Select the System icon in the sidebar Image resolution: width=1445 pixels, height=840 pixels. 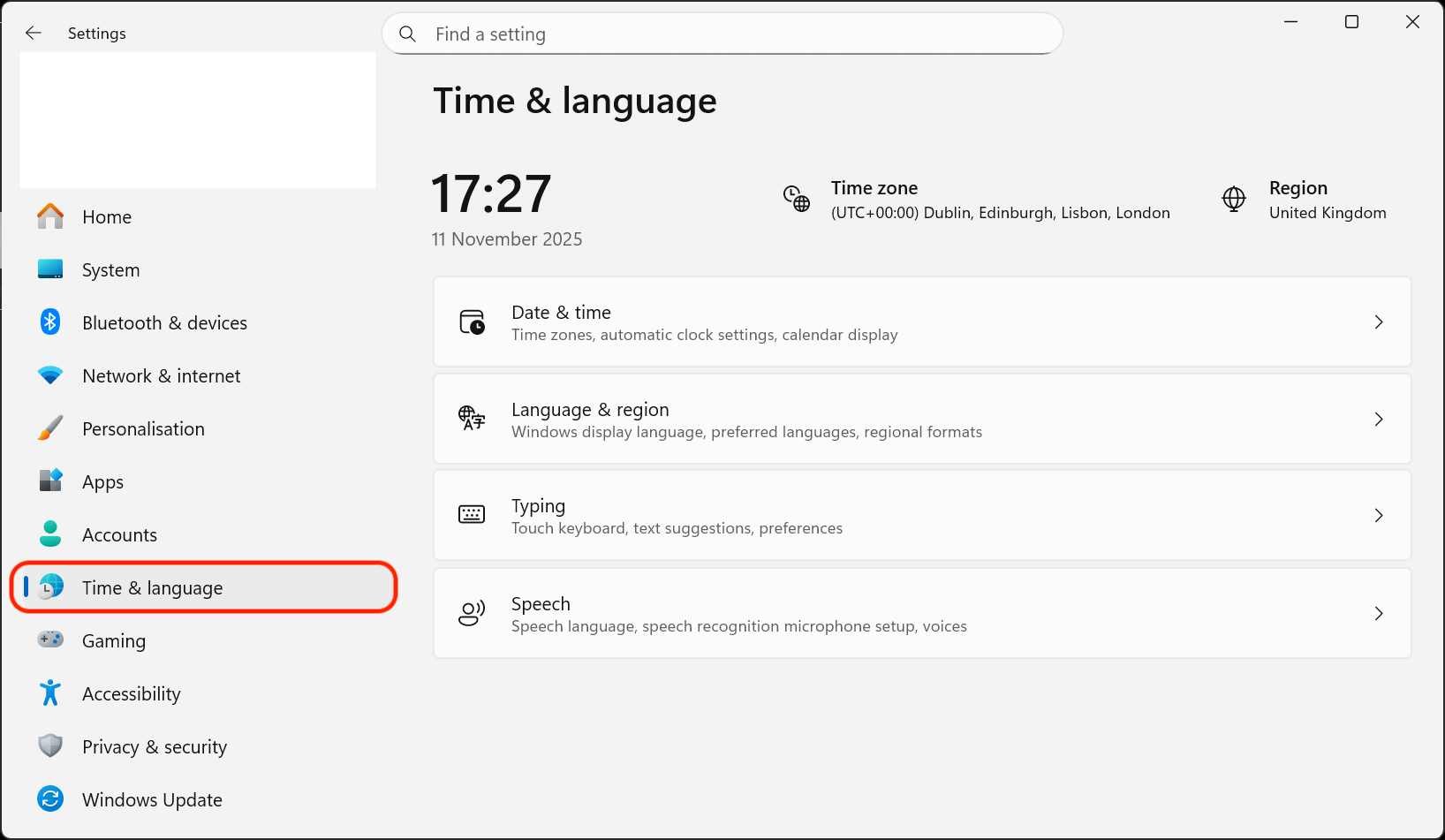50,269
